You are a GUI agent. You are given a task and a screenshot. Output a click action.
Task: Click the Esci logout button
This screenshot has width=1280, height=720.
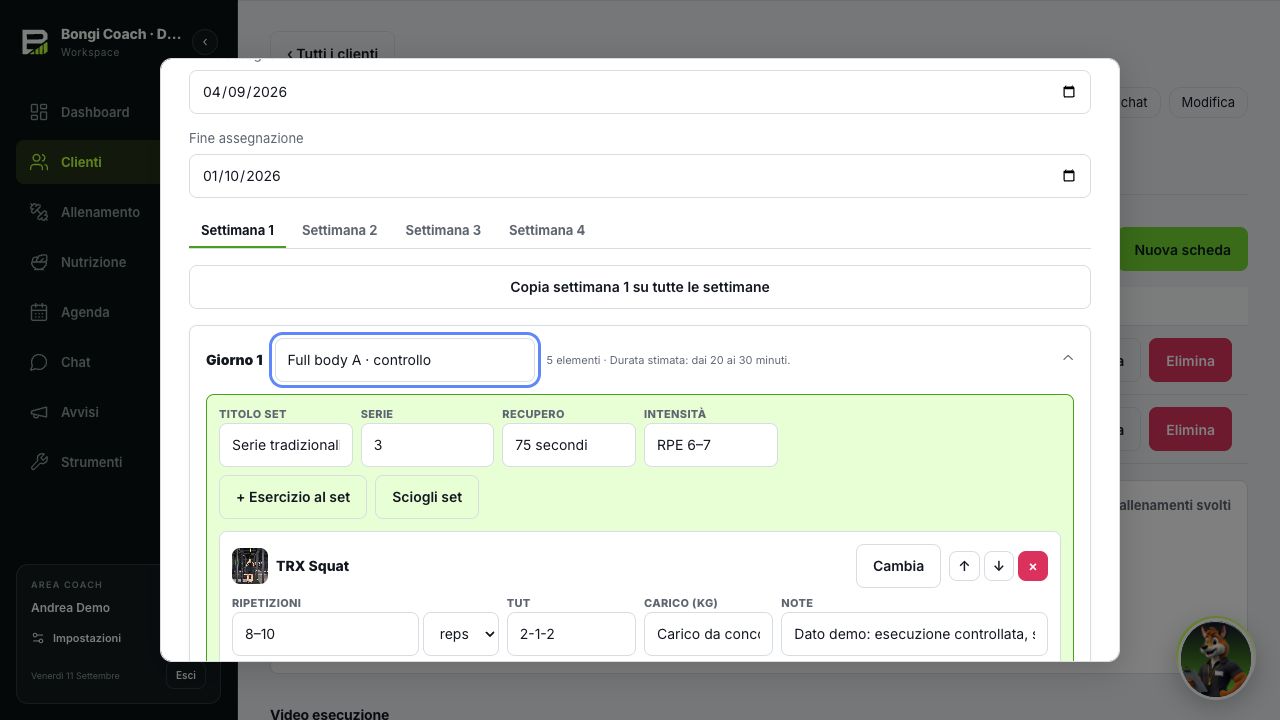pyautogui.click(x=186, y=675)
